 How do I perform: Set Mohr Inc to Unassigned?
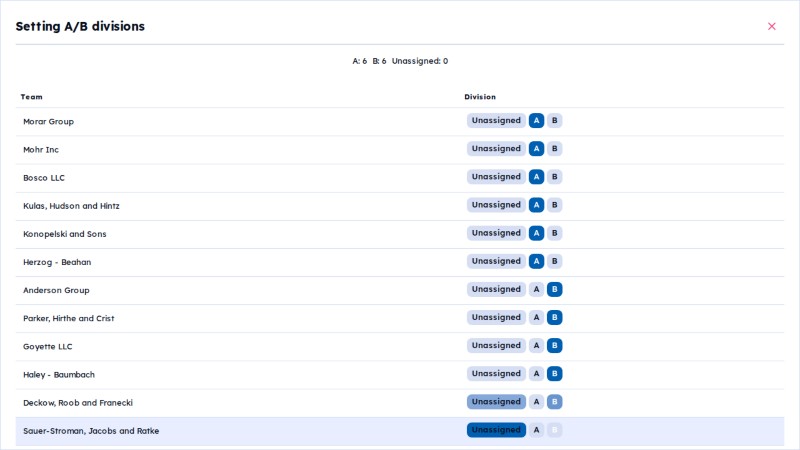point(496,148)
